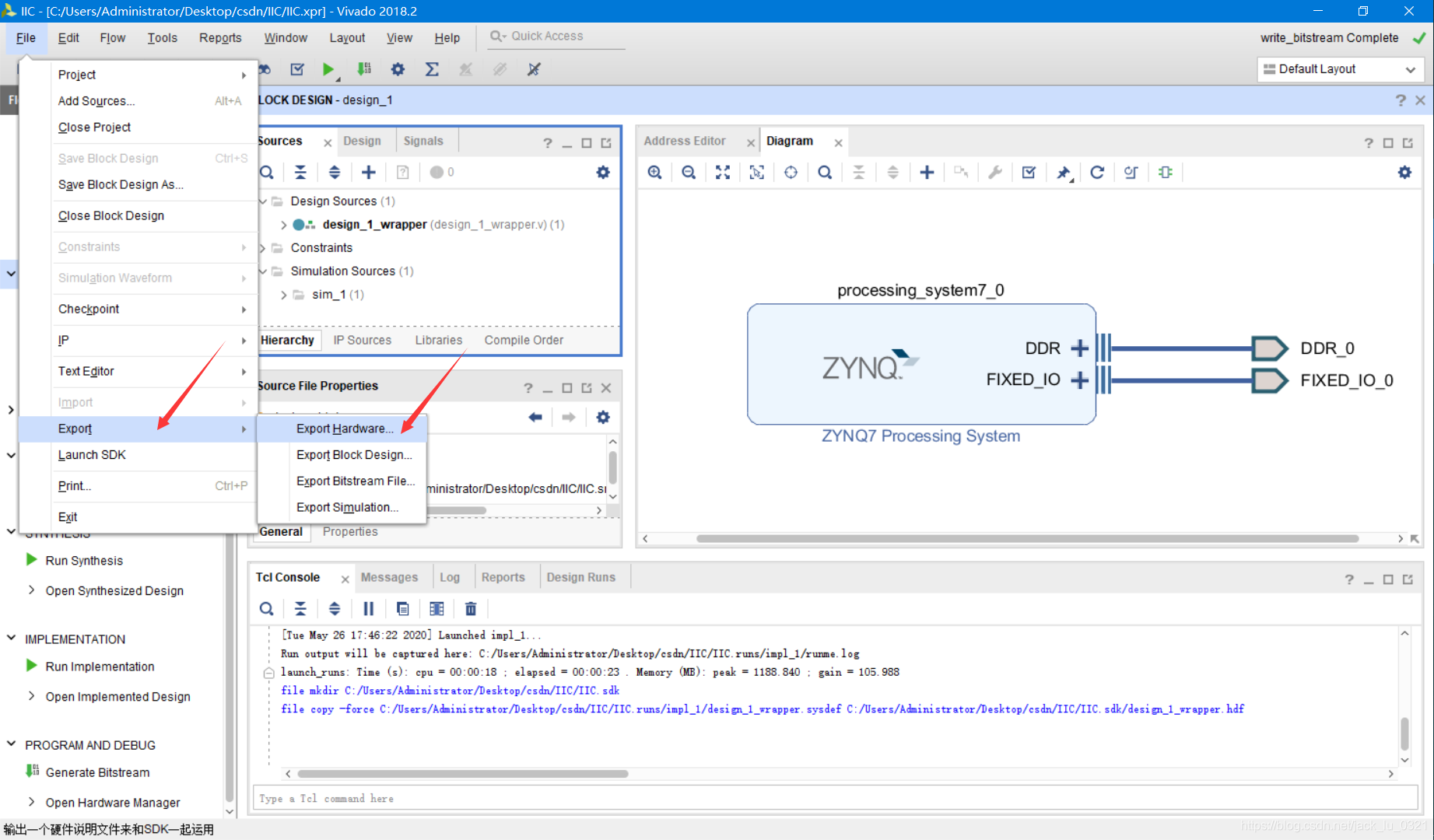
Task: Expand design_1_wrapper tree node
Action: 283,225
